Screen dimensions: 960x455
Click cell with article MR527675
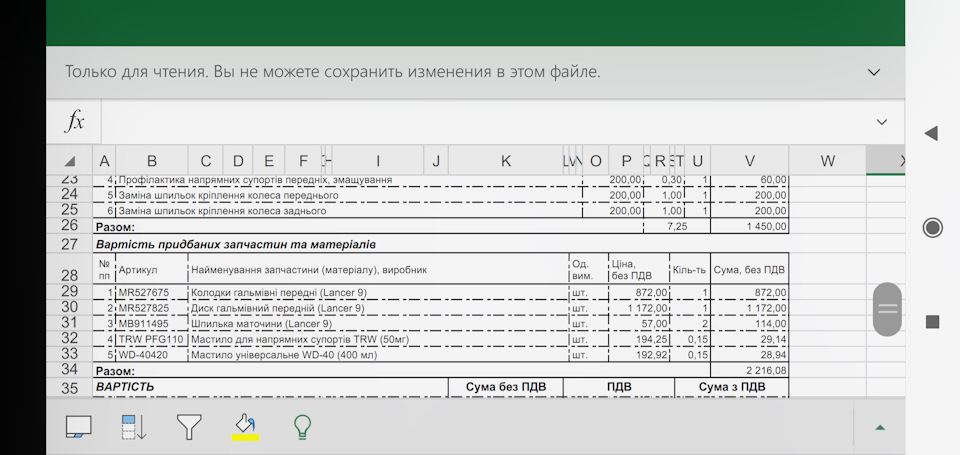coord(151,293)
